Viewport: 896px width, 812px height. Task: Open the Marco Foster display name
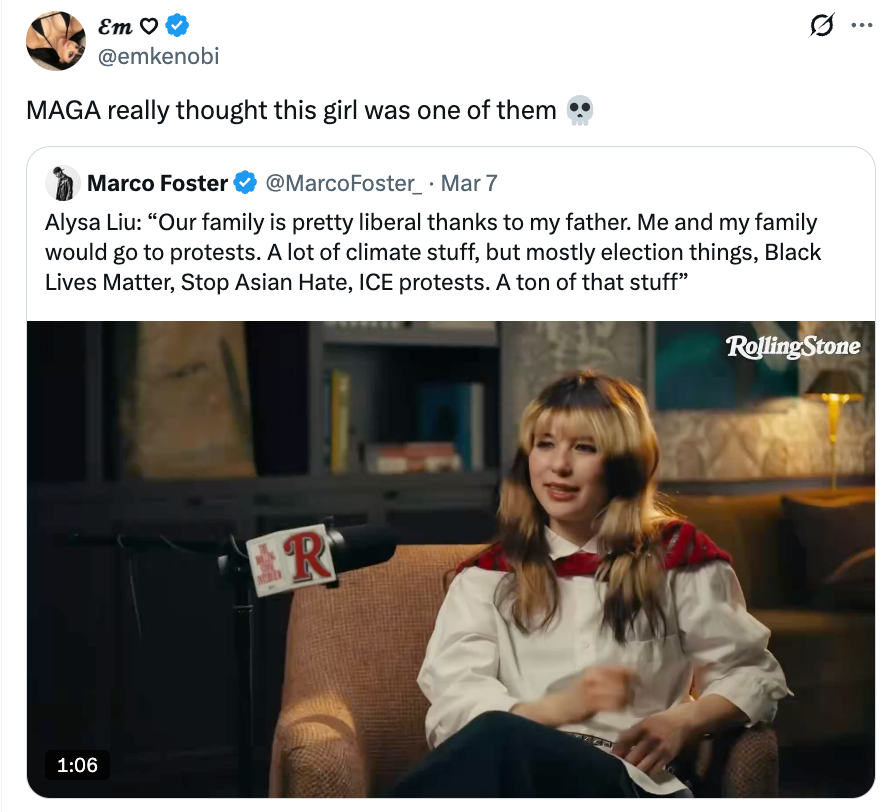click(x=158, y=183)
